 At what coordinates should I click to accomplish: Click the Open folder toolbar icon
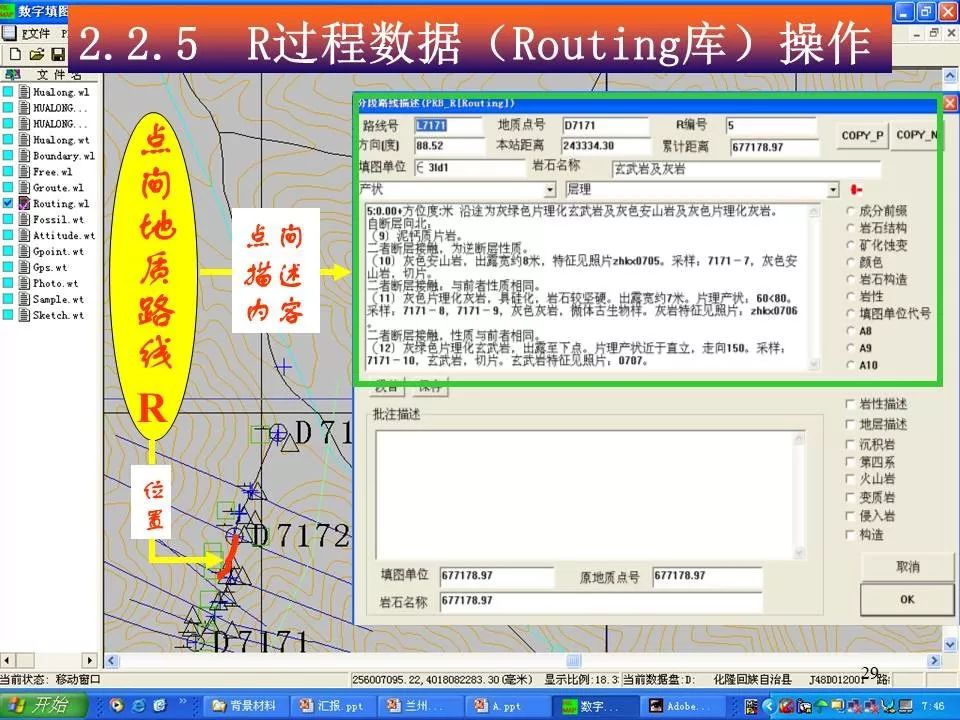[x=36, y=54]
